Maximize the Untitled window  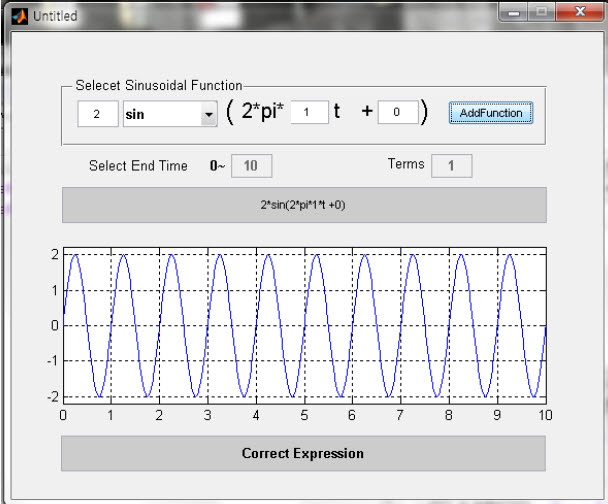click(541, 12)
